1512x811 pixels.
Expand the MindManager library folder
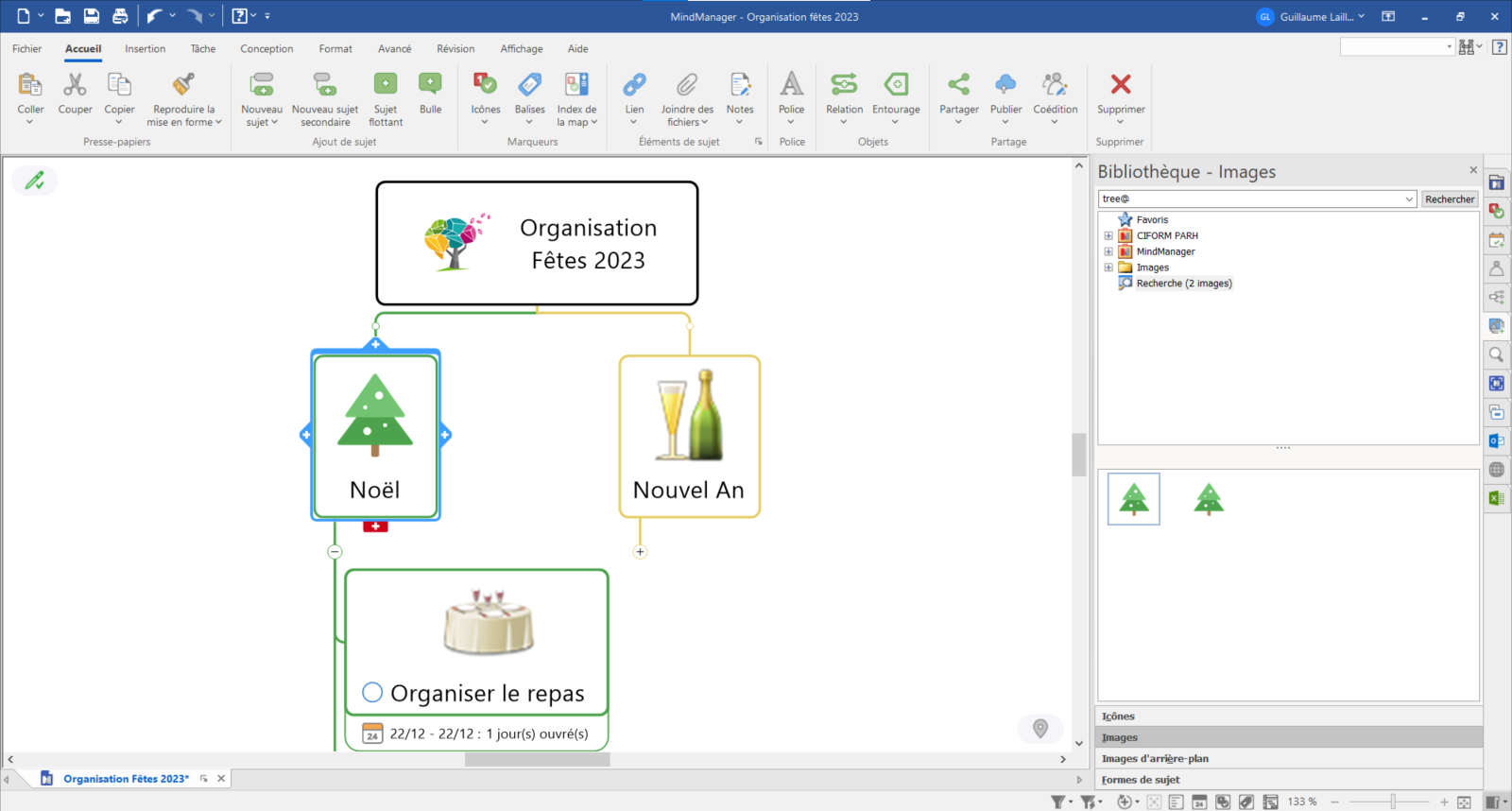click(1108, 252)
